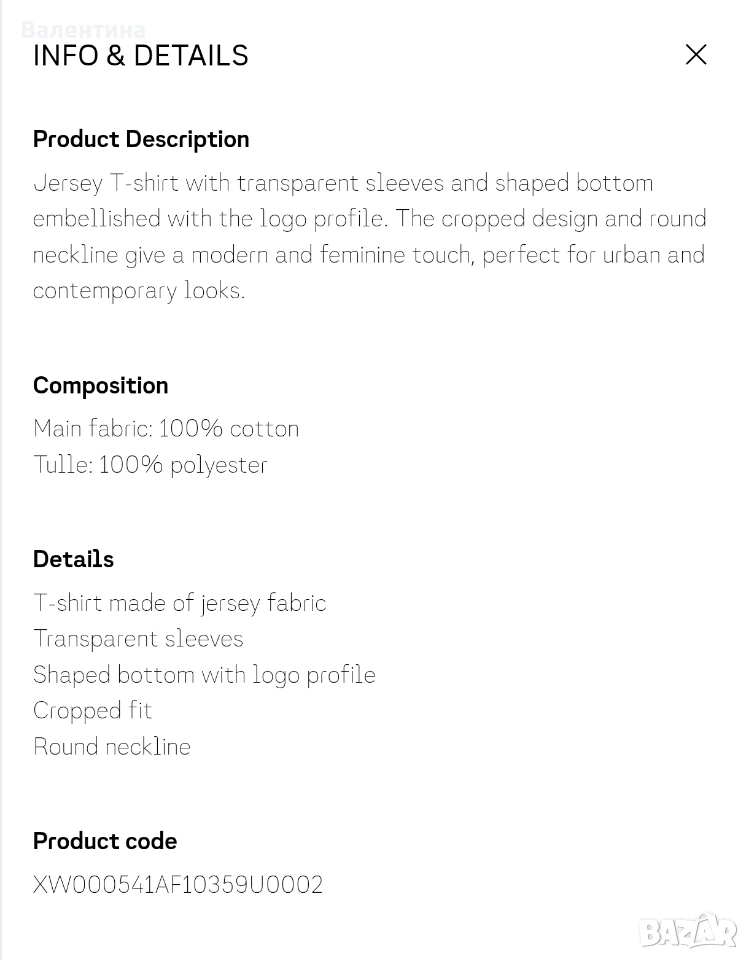Click the 'contemporary looks.' text line
This screenshot has width=749, height=960.
139,291
